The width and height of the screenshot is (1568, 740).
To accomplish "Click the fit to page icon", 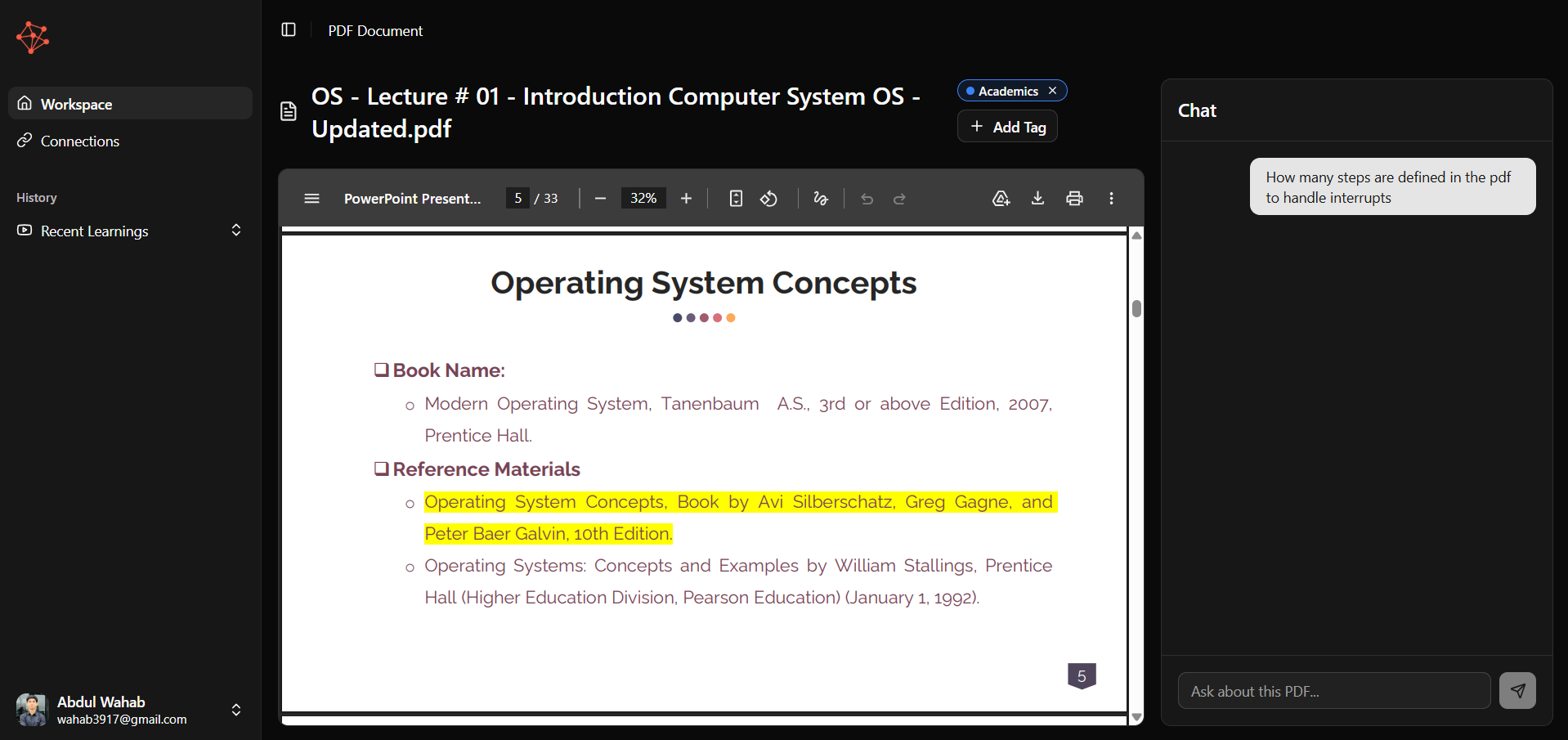I will coord(736,199).
